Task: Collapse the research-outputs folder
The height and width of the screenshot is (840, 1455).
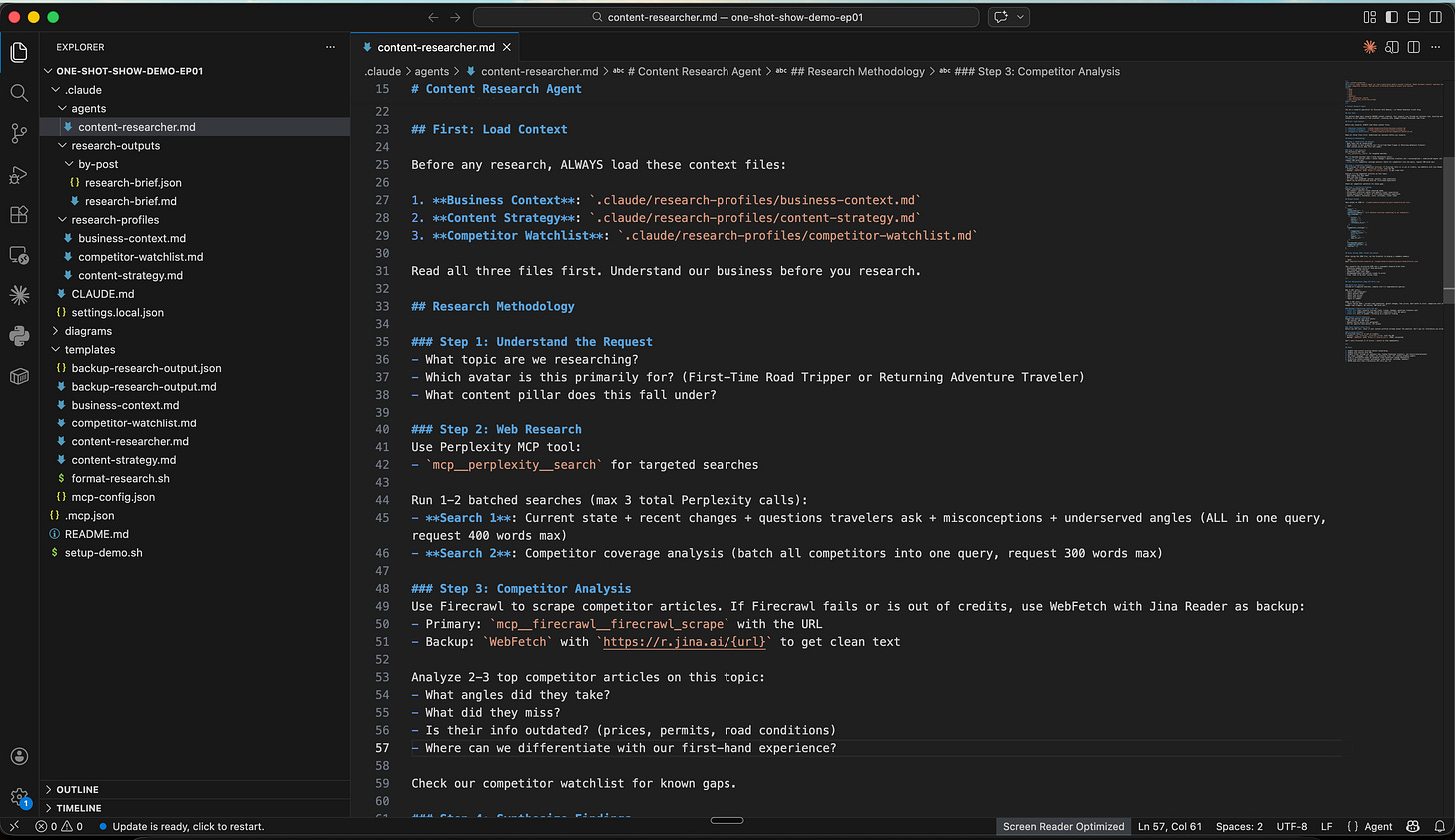Action: click(x=63, y=145)
